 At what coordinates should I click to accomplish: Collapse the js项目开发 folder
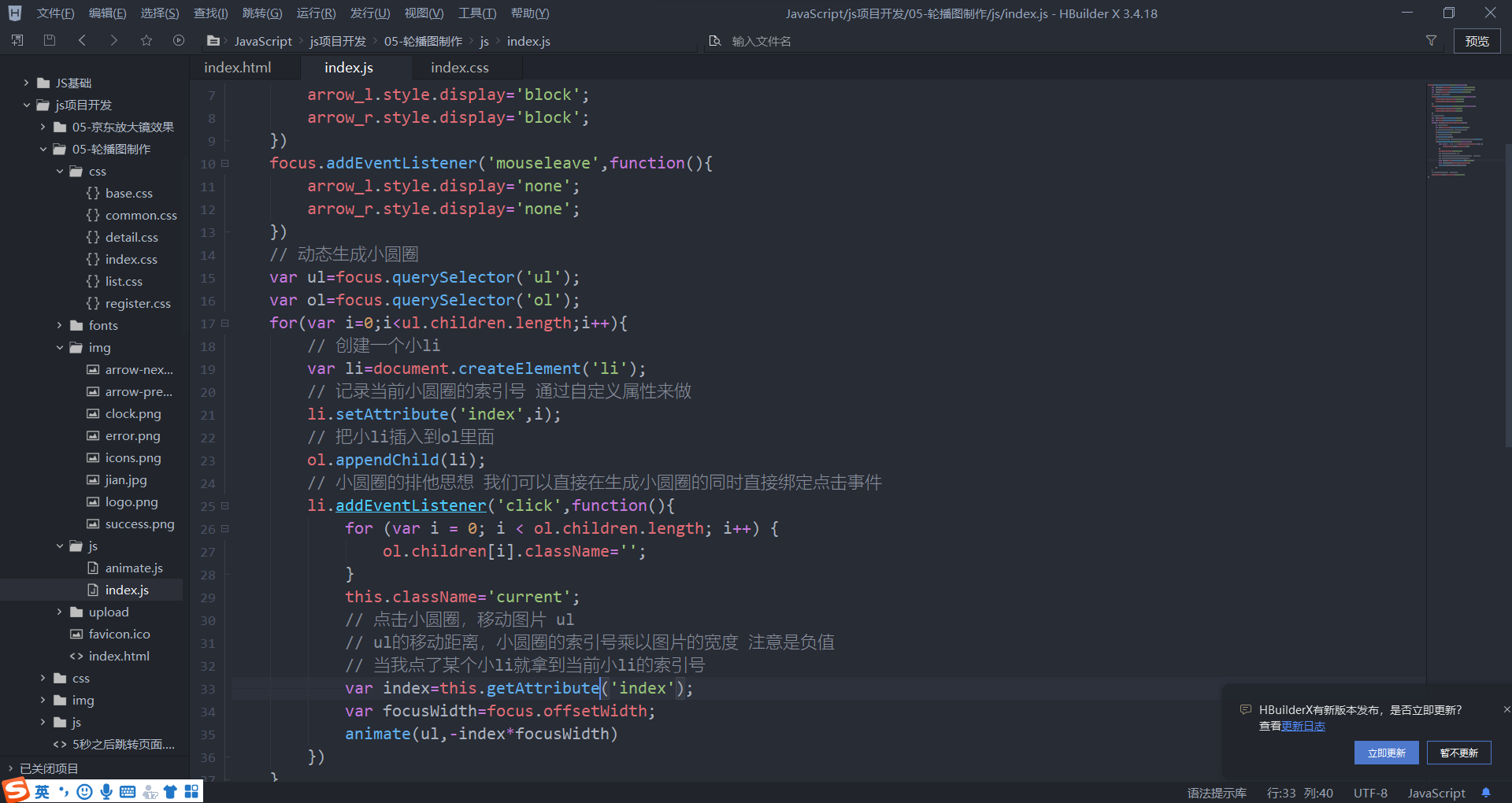[26, 105]
